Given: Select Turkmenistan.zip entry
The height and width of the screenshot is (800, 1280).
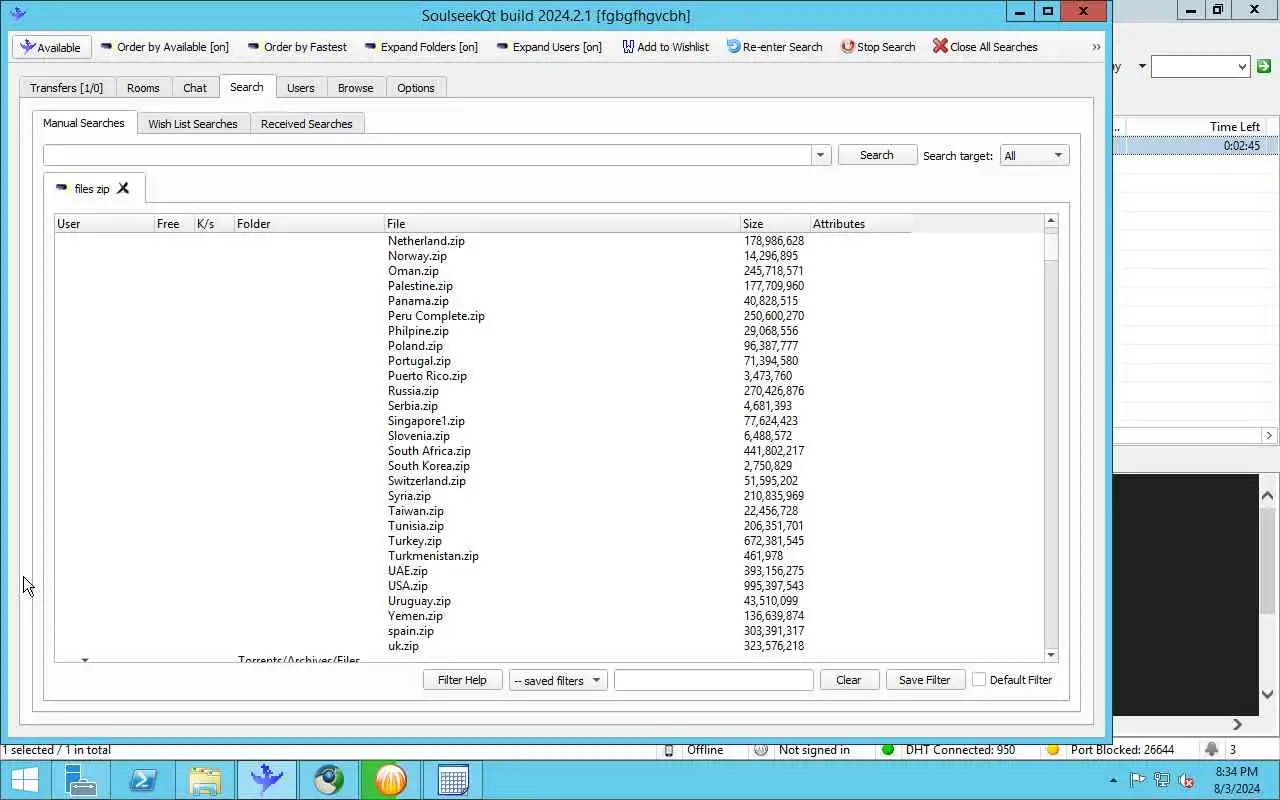Looking at the screenshot, I should pyautogui.click(x=433, y=556).
